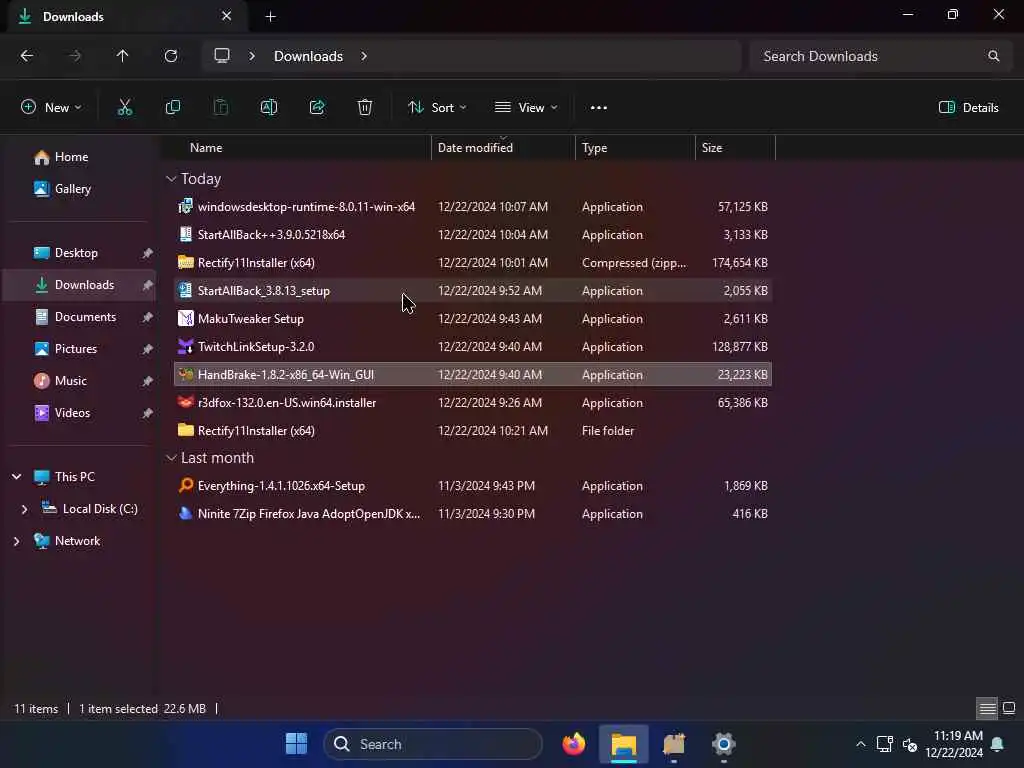1024x768 pixels.
Task: Select Downloads in navigation pane
Action: pos(80,285)
